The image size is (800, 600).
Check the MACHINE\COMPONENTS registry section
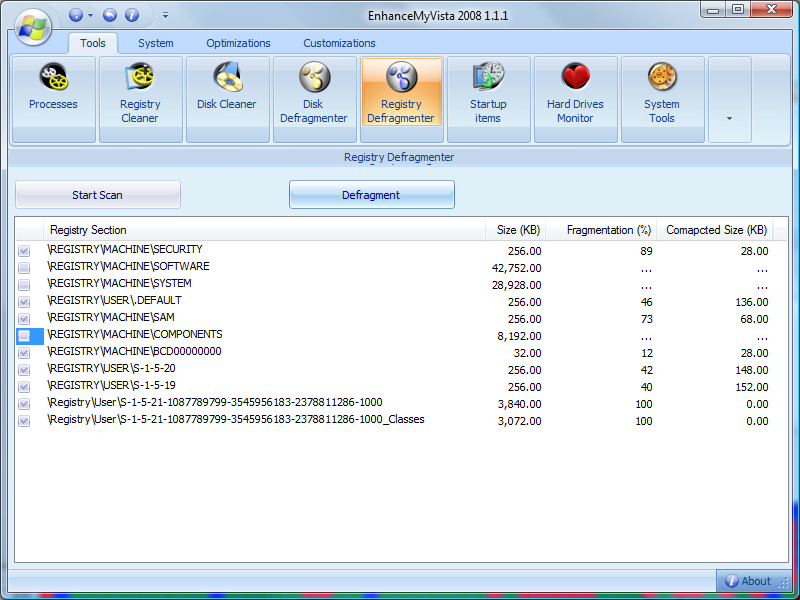coord(24,336)
